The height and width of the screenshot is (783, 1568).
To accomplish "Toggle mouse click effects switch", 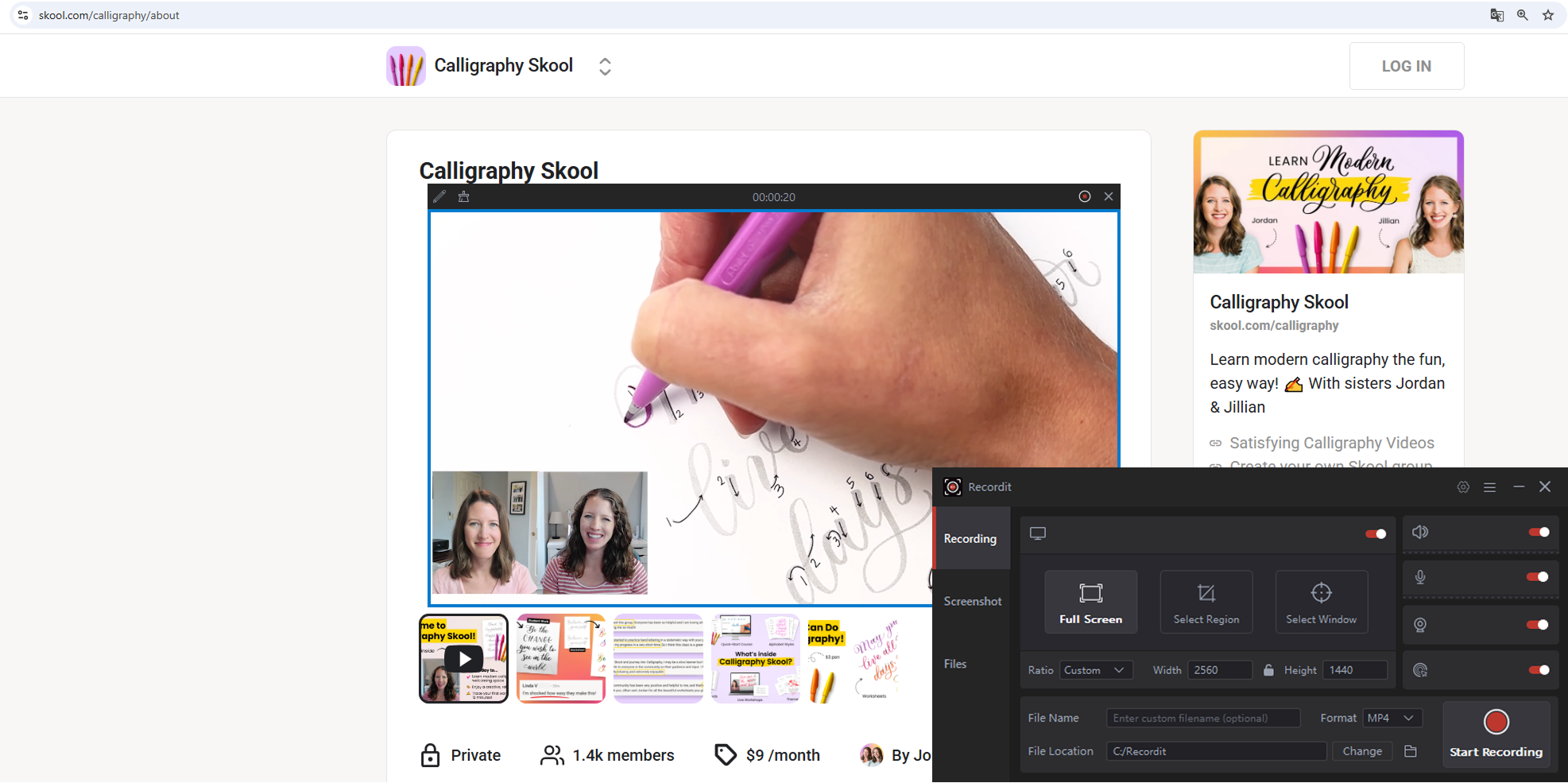I will tap(1539, 670).
